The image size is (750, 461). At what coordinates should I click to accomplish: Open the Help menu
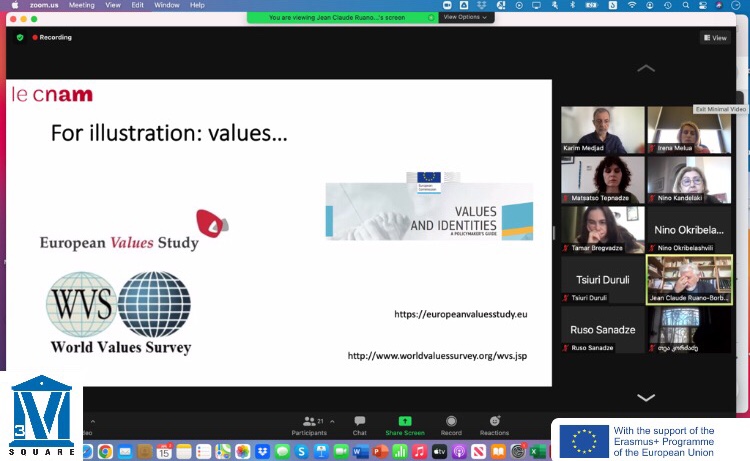click(197, 5)
